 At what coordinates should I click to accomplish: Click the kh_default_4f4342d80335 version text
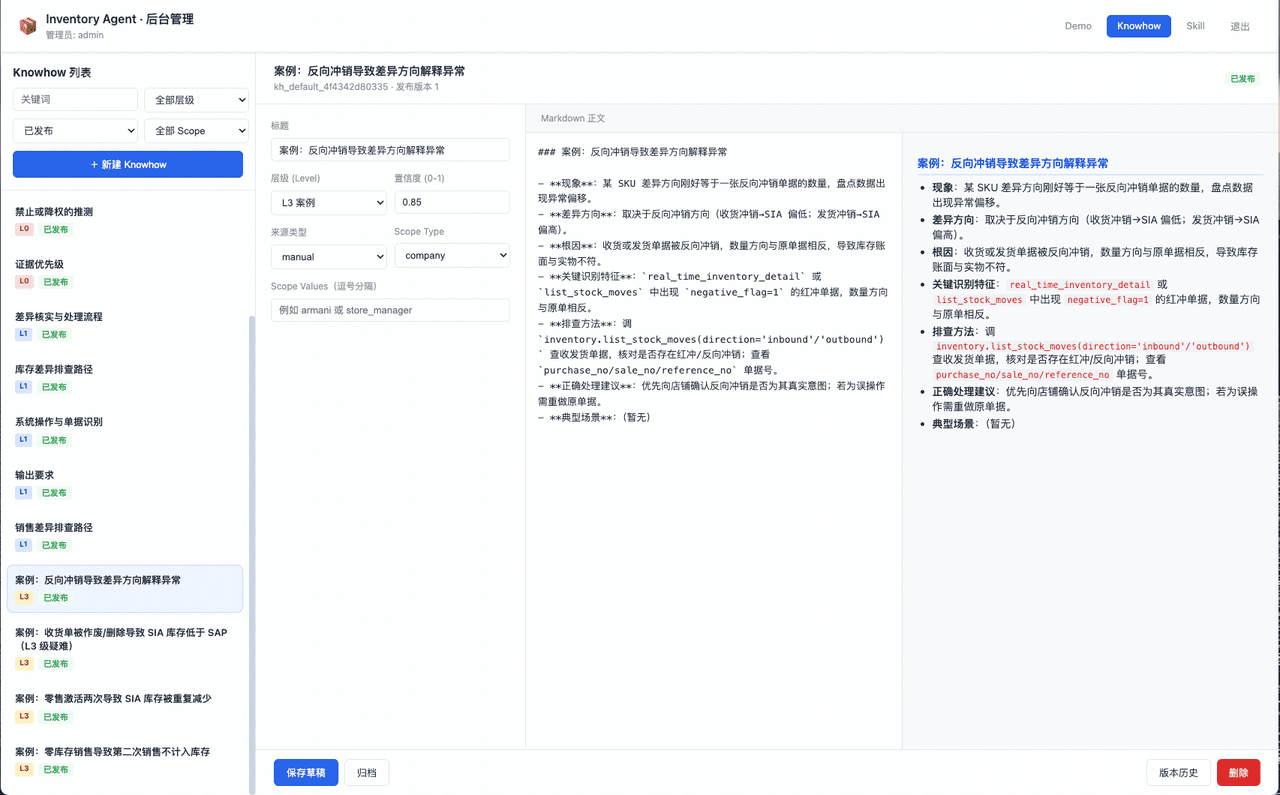(x=356, y=87)
